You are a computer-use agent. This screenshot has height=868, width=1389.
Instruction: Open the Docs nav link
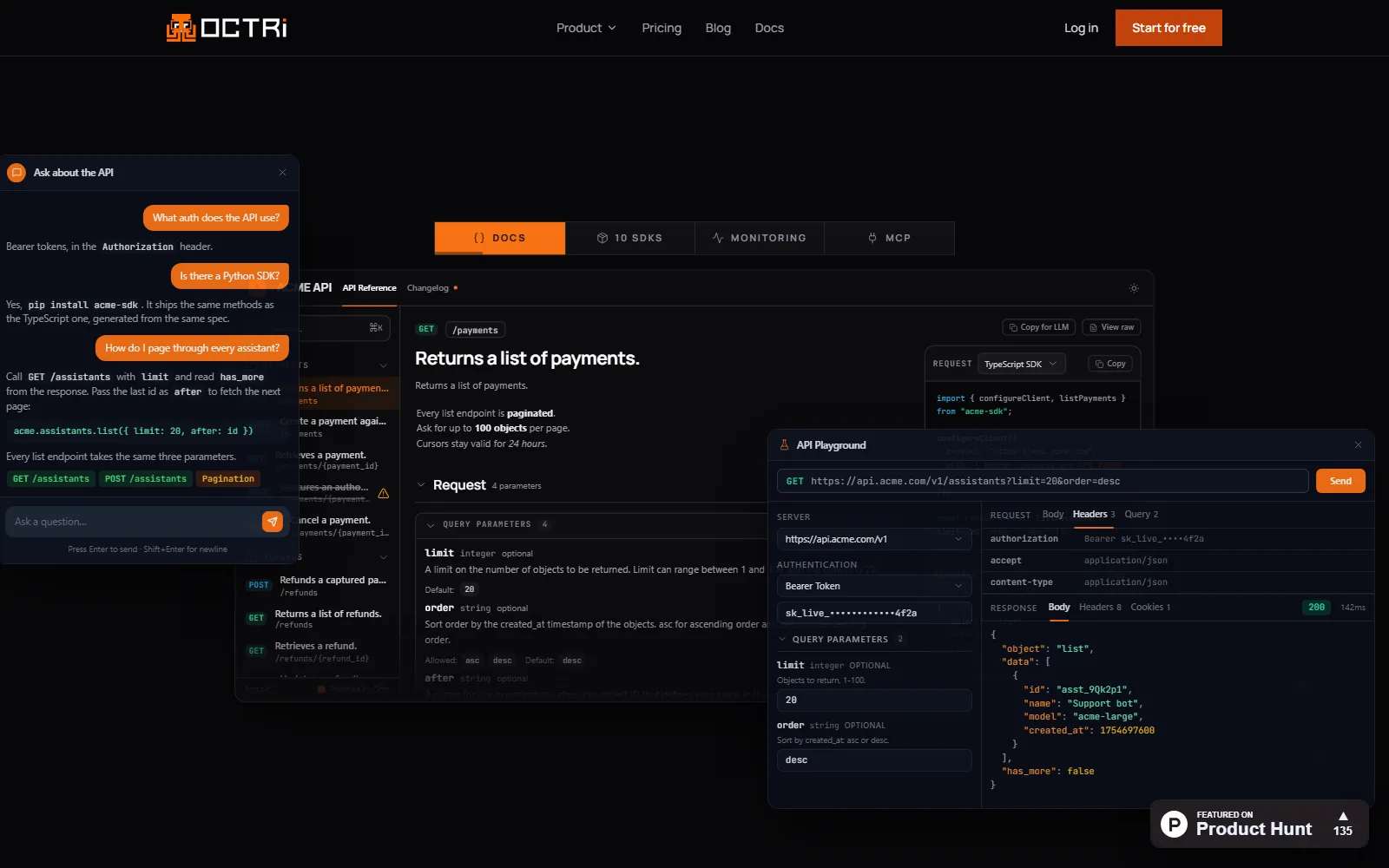point(769,28)
